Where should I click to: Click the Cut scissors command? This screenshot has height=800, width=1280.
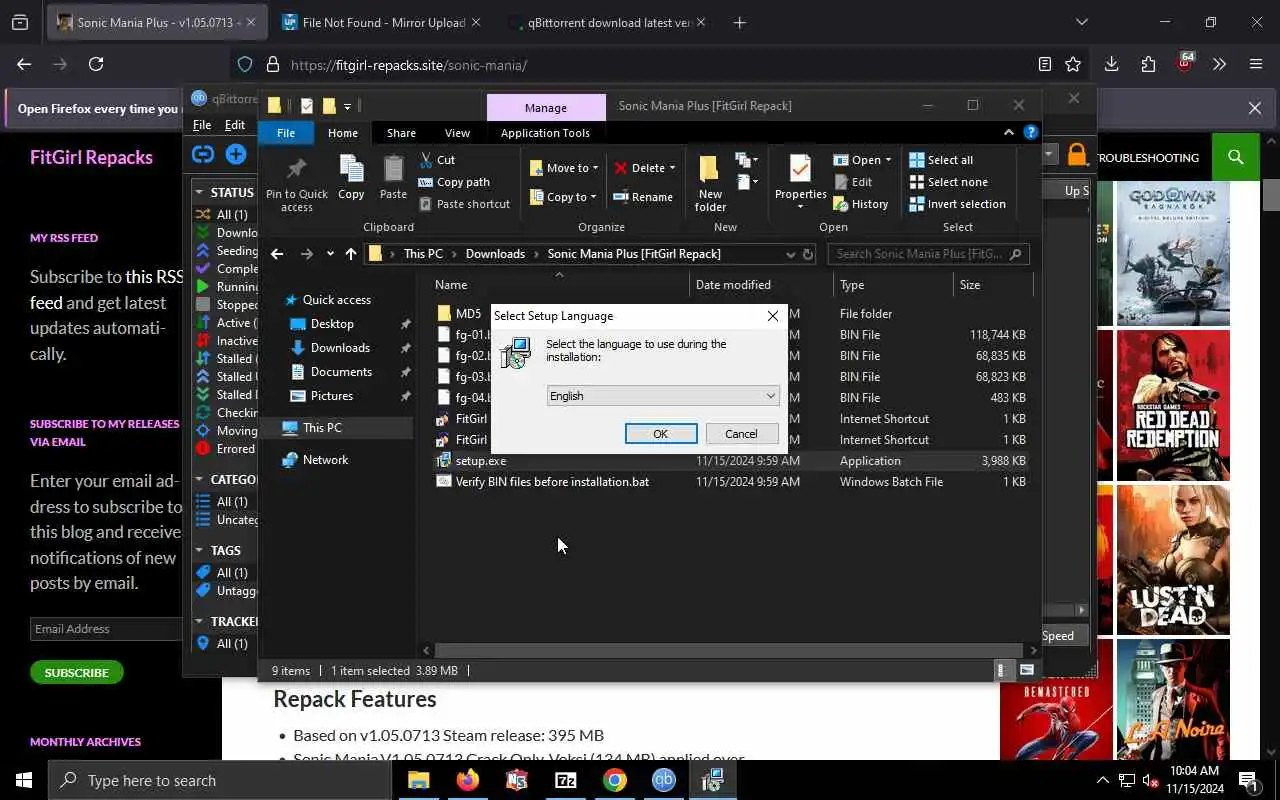click(x=437, y=160)
